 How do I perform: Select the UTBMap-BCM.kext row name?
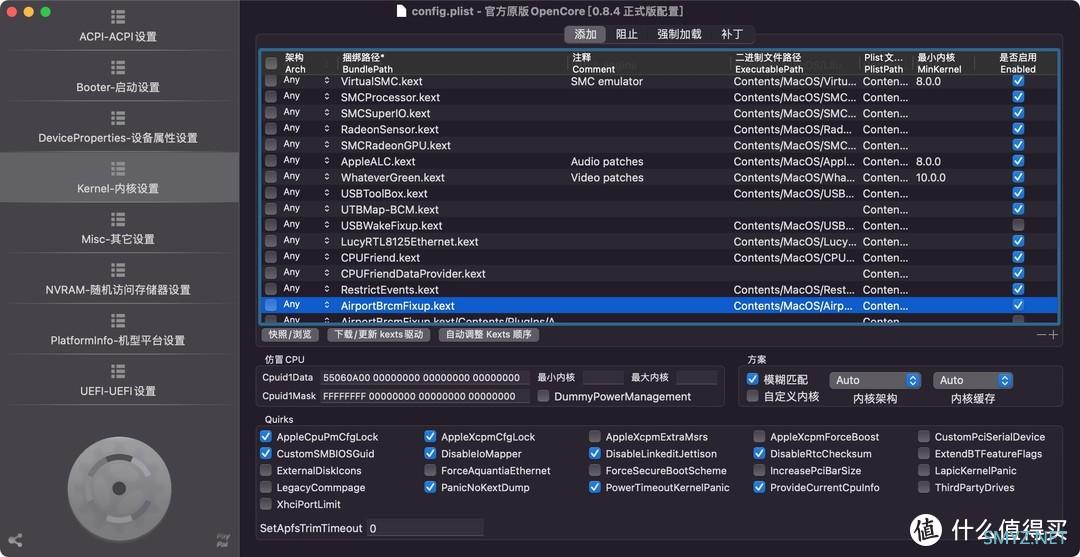click(x=390, y=209)
